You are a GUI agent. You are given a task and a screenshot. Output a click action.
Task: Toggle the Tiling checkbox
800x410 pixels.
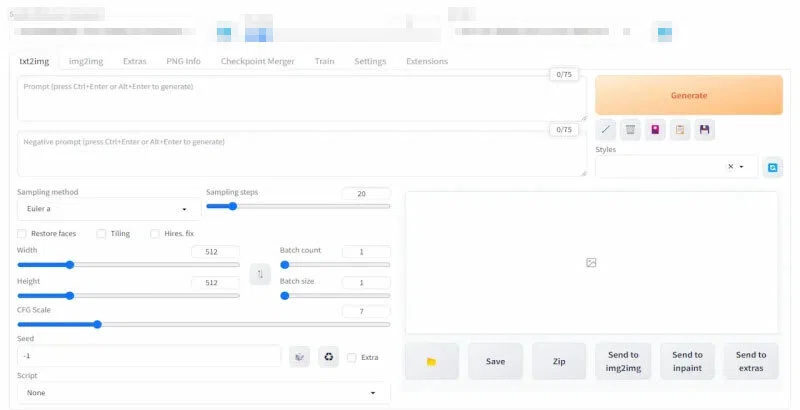[x=101, y=234]
